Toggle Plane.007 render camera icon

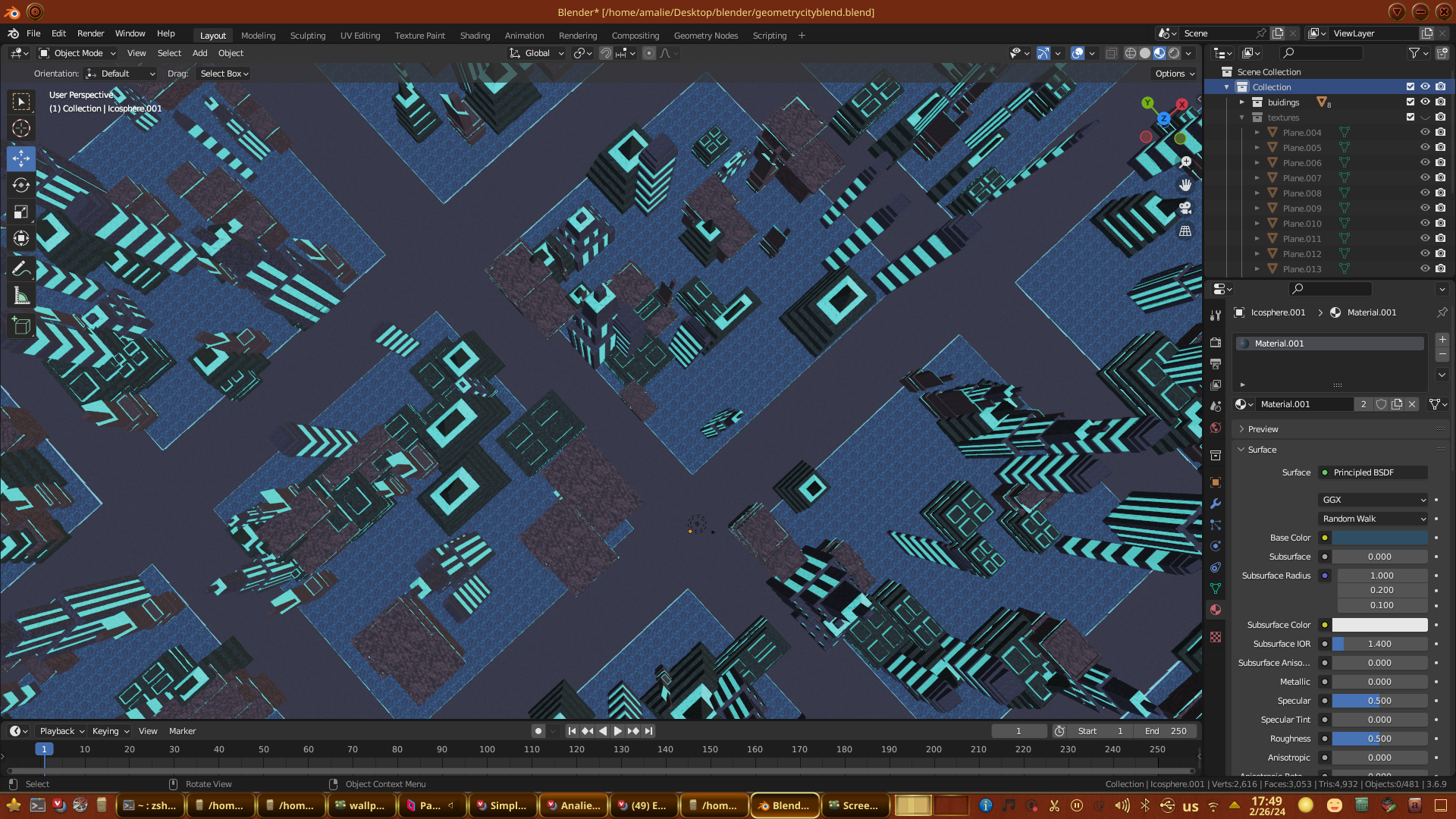[1440, 177]
